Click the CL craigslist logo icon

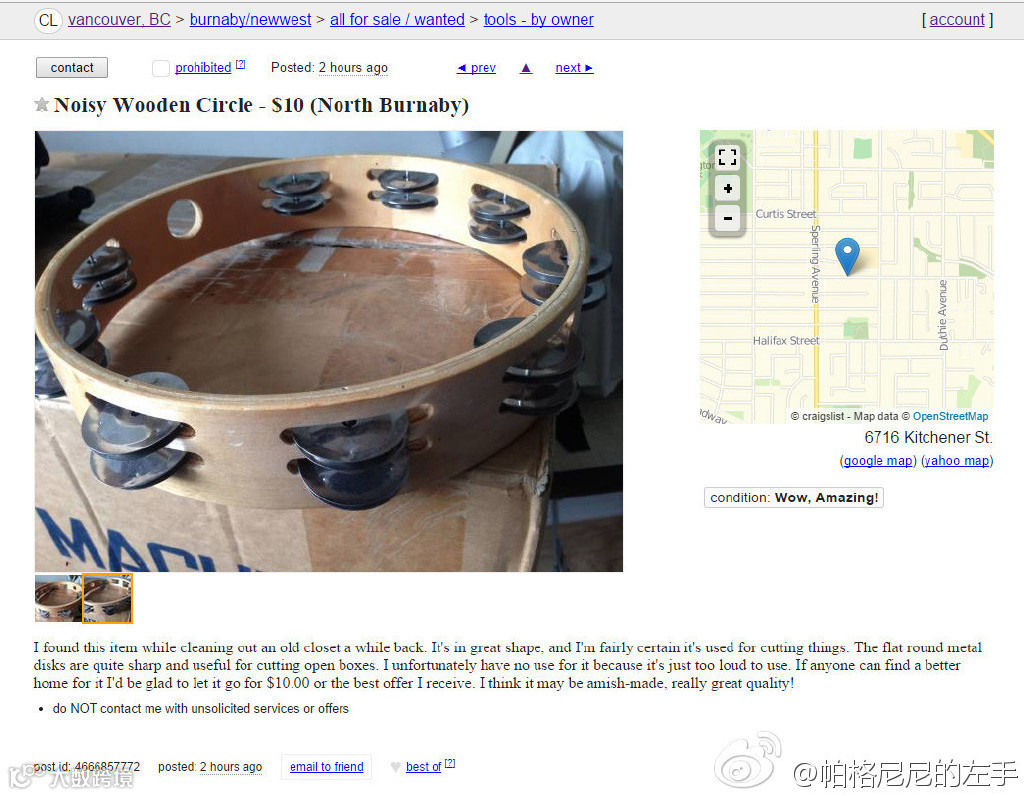click(x=48, y=20)
